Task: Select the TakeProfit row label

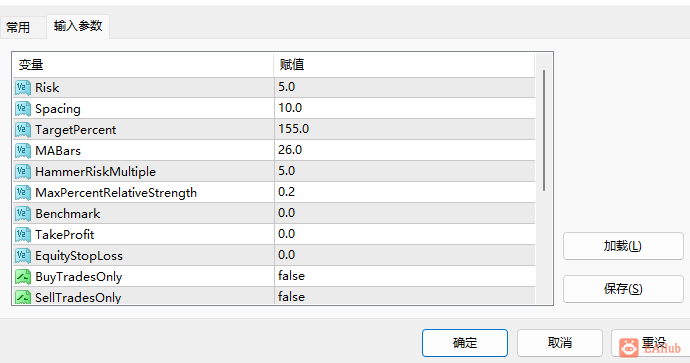Action: pos(65,235)
